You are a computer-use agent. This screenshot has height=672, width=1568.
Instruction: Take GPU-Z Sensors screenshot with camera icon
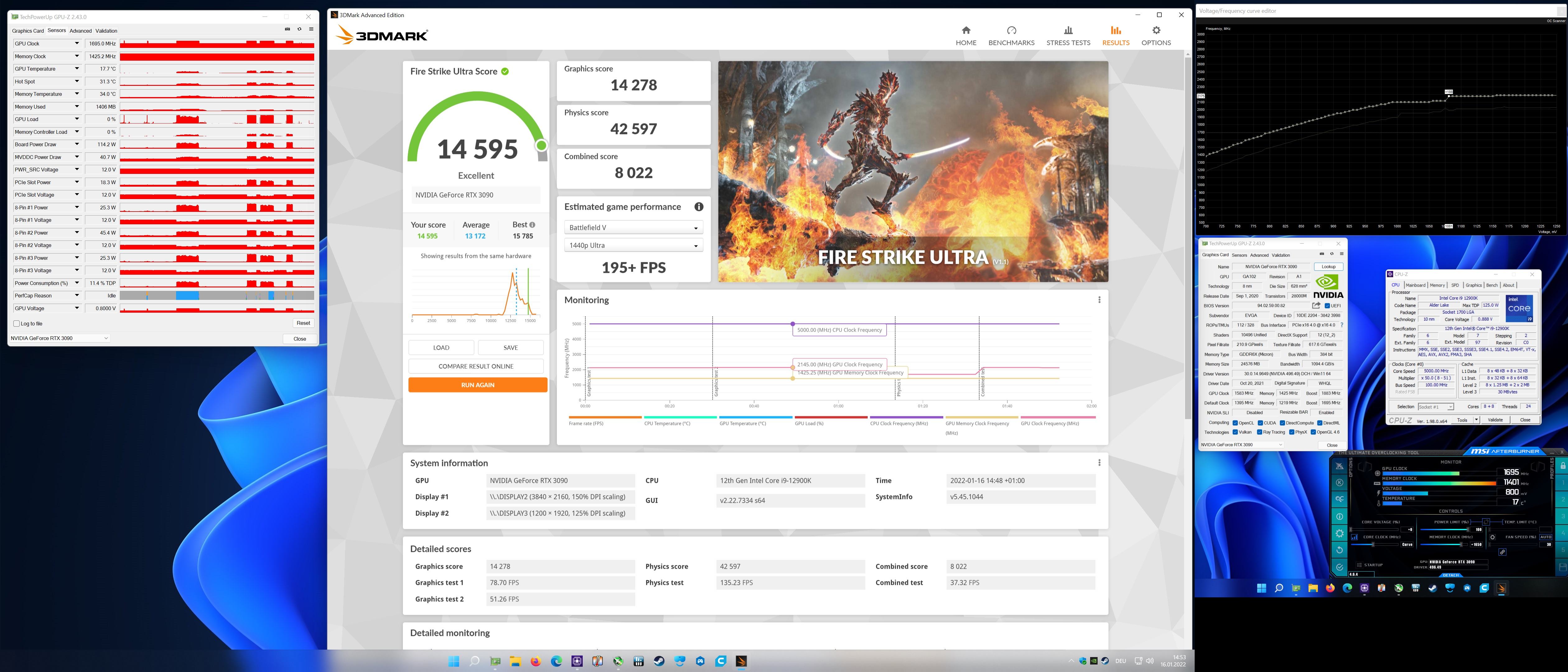click(287, 29)
